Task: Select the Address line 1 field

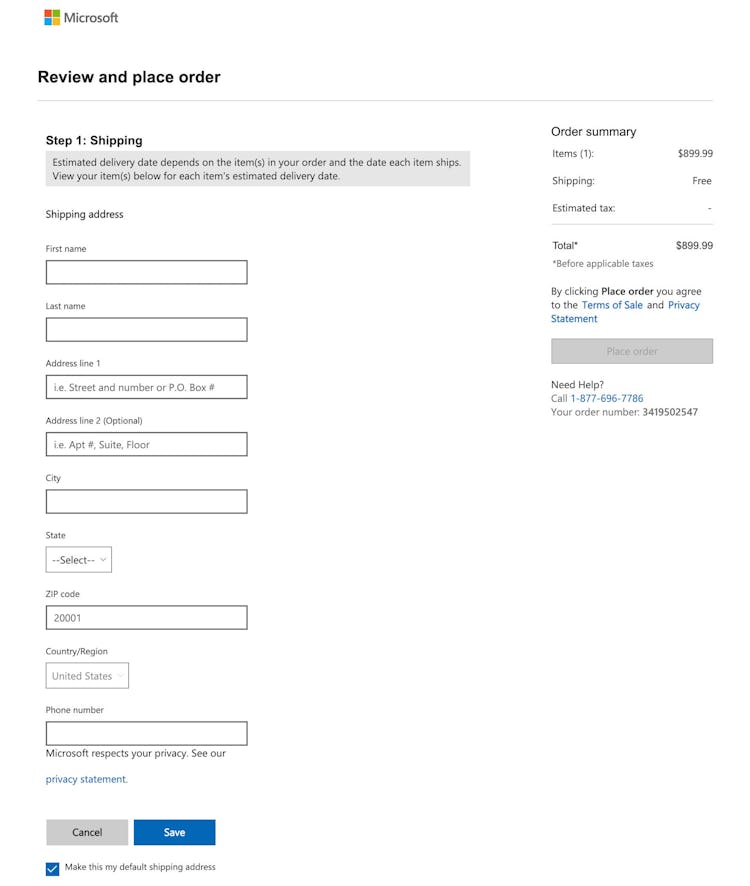Action: 146,386
